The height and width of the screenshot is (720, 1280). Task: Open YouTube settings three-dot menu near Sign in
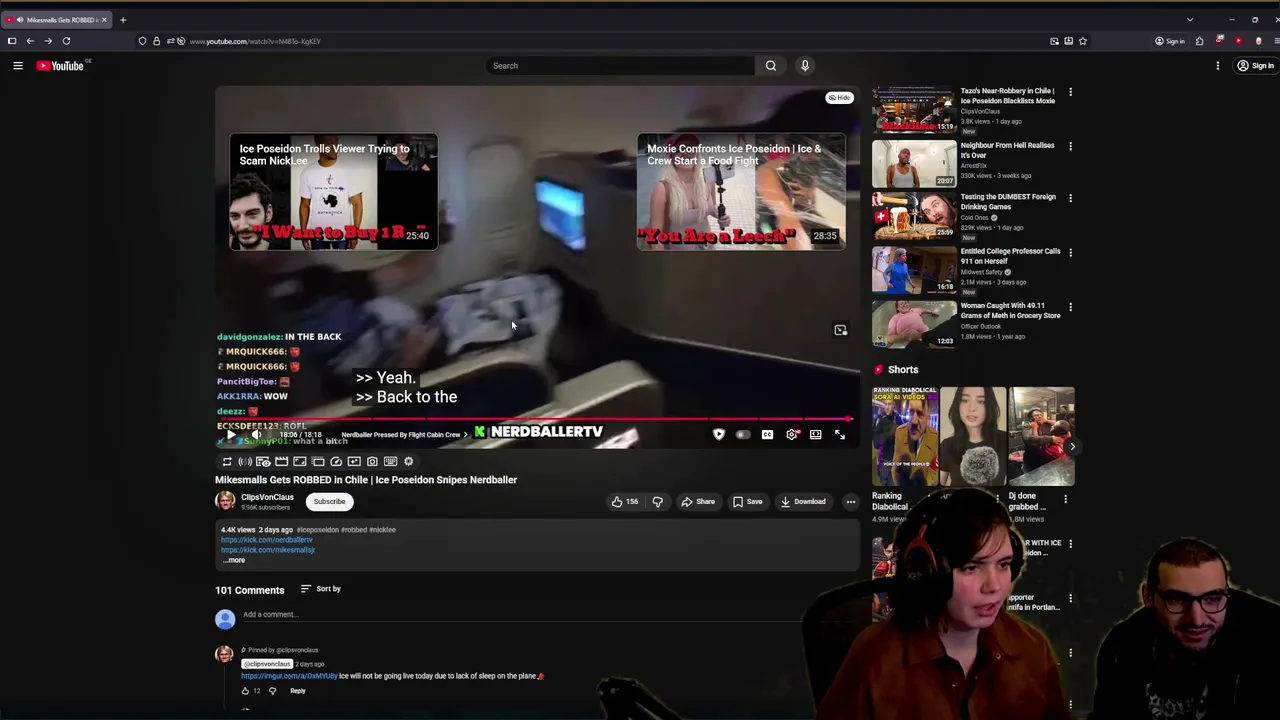(x=1217, y=66)
